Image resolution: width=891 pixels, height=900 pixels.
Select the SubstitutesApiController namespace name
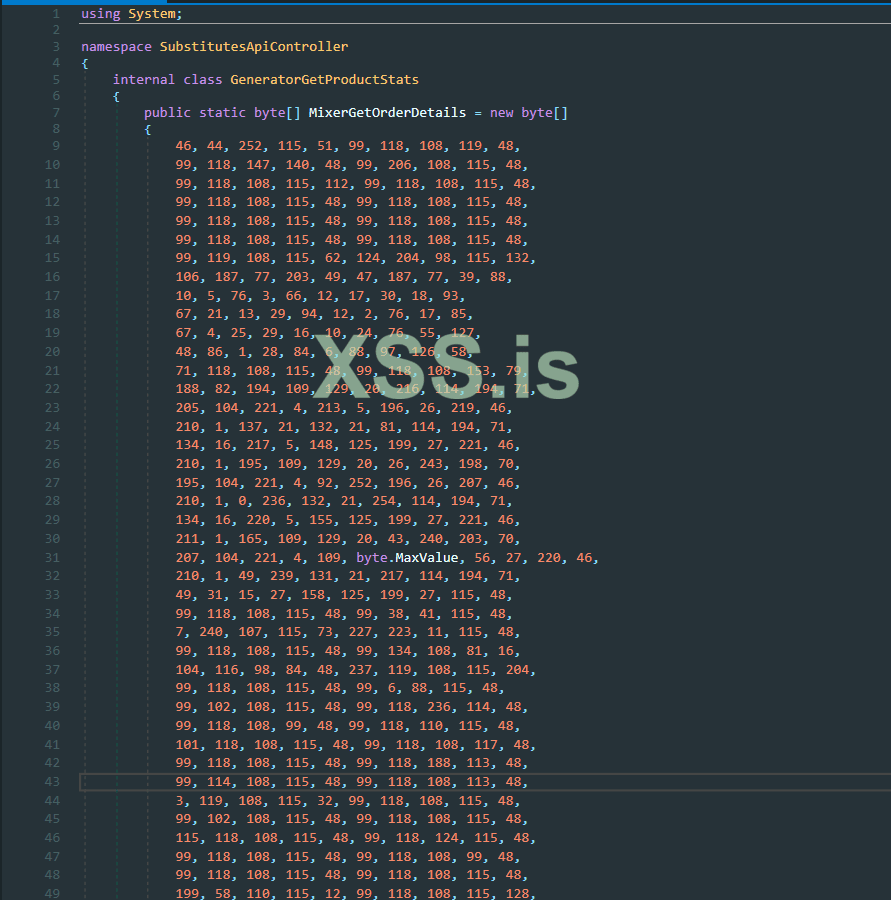pos(254,46)
